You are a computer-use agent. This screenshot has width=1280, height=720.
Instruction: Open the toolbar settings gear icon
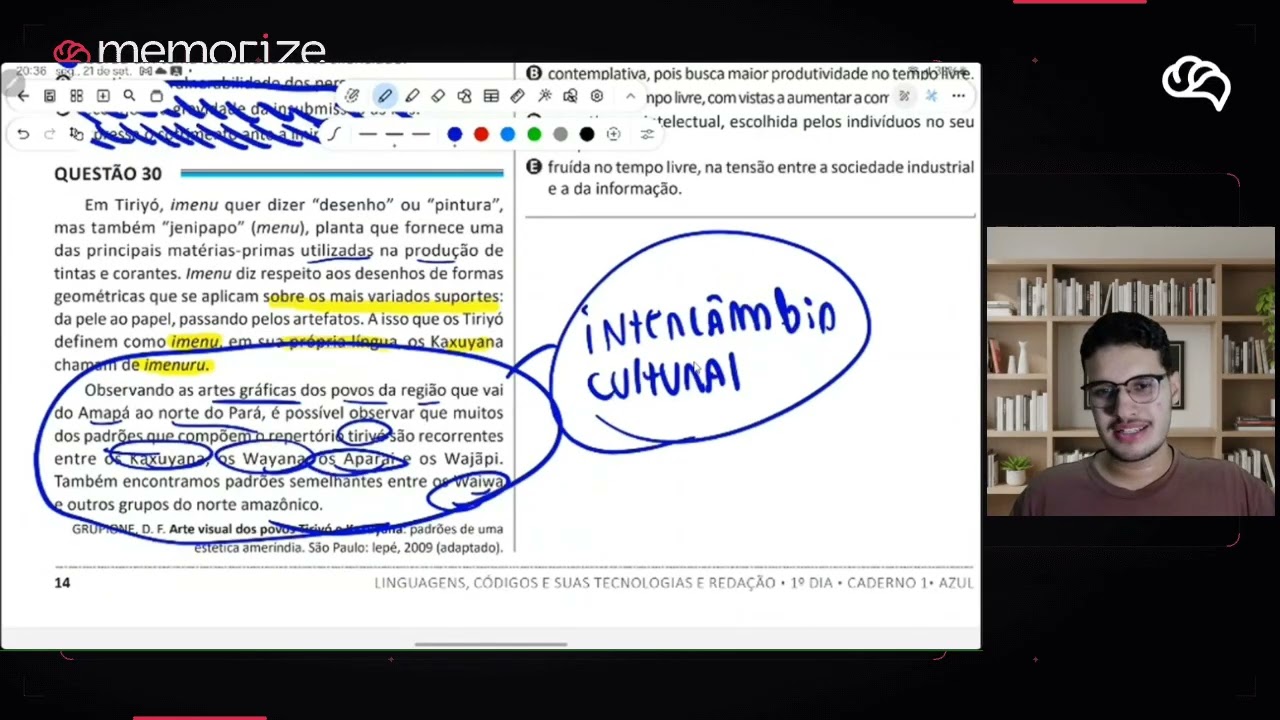pos(597,96)
